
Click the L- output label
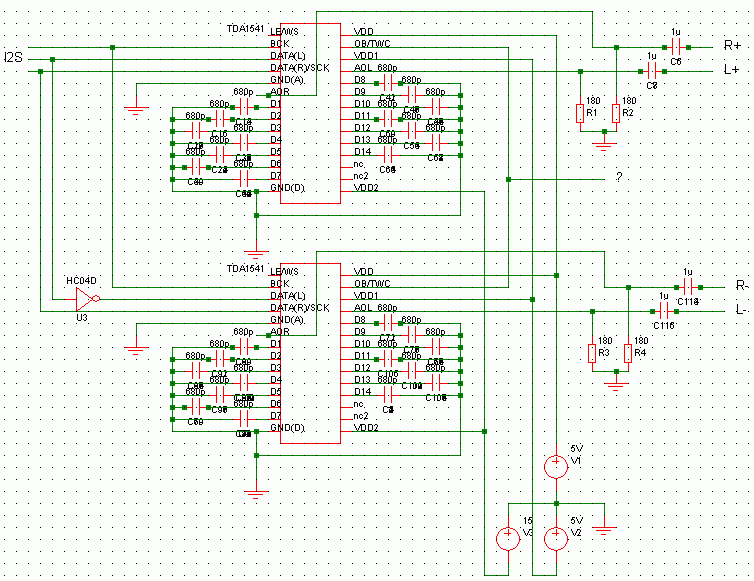pyautogui.click(x=741, y=309)
